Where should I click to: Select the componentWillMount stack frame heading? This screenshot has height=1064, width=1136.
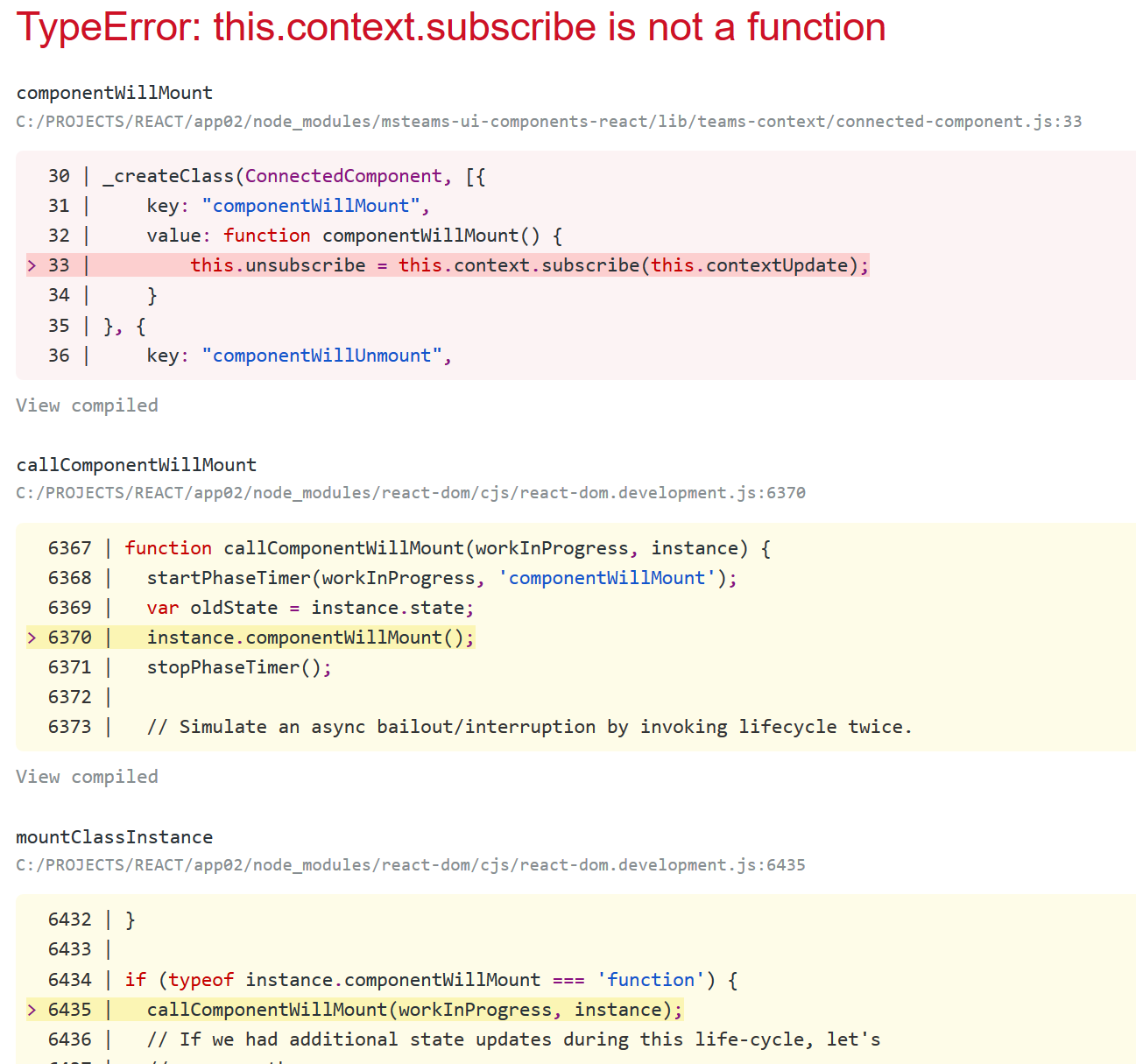(x=114, y=92)
